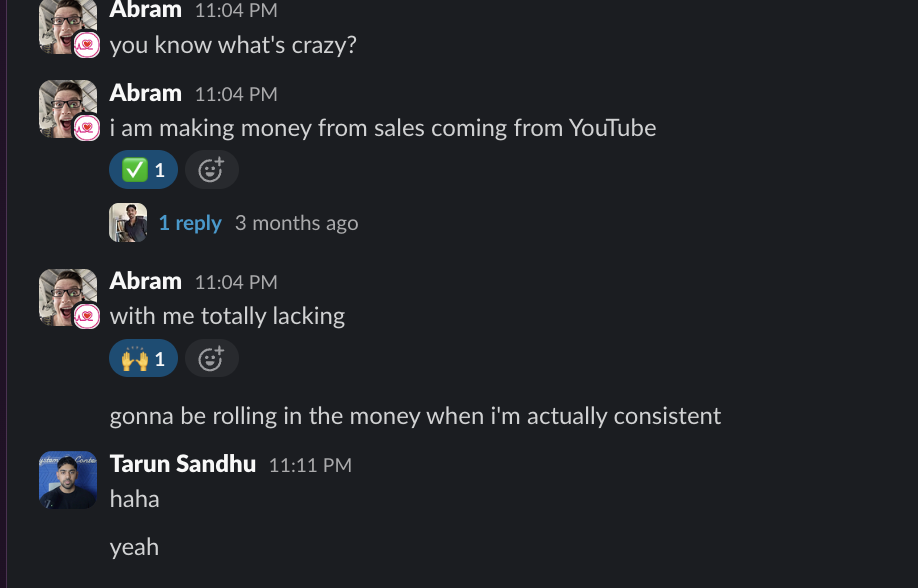The width and height of the screenshot is (918, 588).
Task: Open the 11:11 PM timestamp link
Action: (x=310, y=465)
